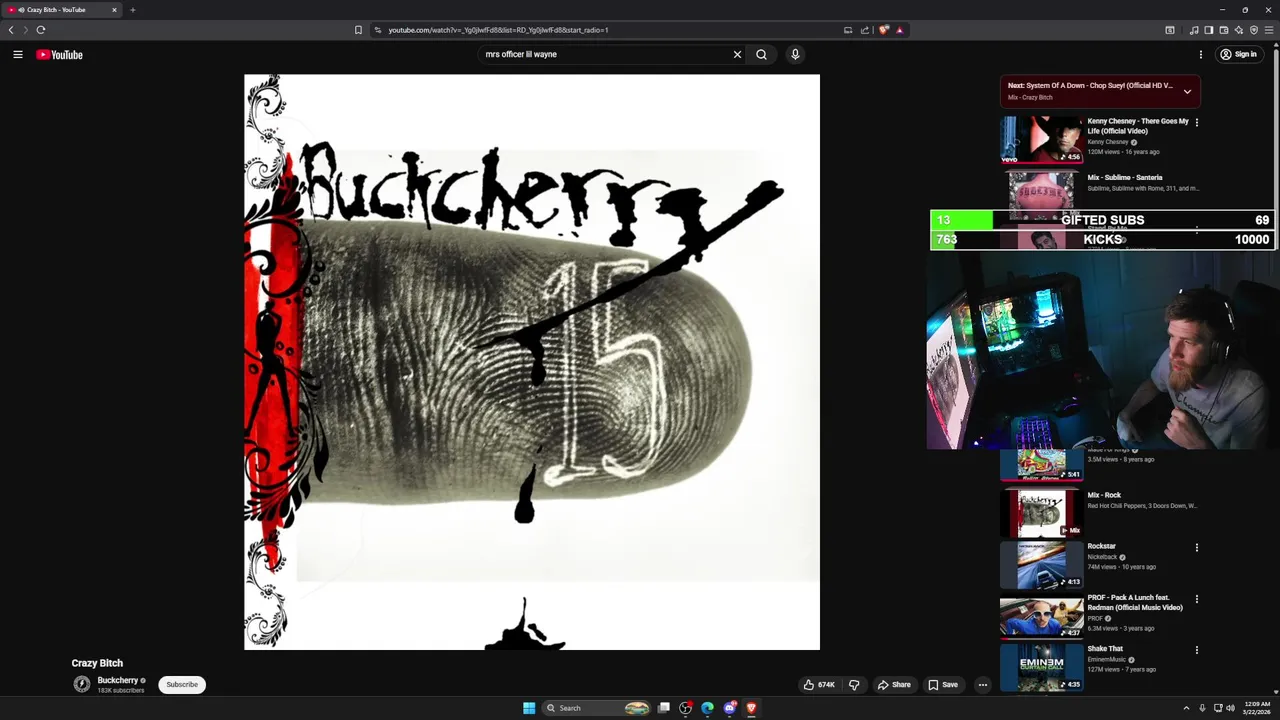Go to YouTube home via logo

point(60,55)
